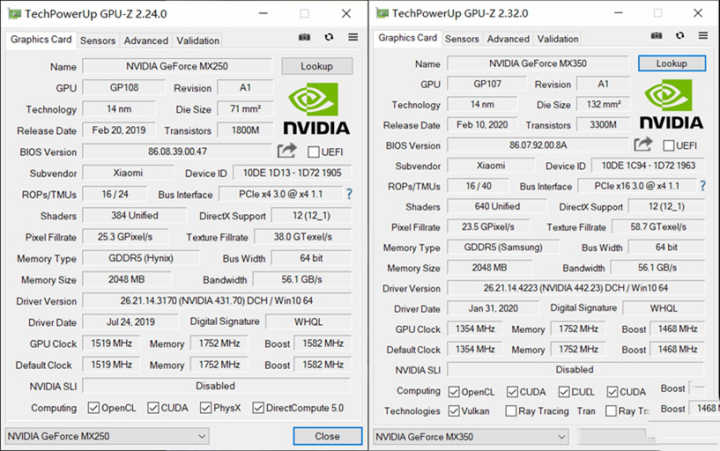Click the Device ID 10DE 1C94 - 1D72 1963
The height and width of the screenshot is (451, 720).
[x=648, y=165]
